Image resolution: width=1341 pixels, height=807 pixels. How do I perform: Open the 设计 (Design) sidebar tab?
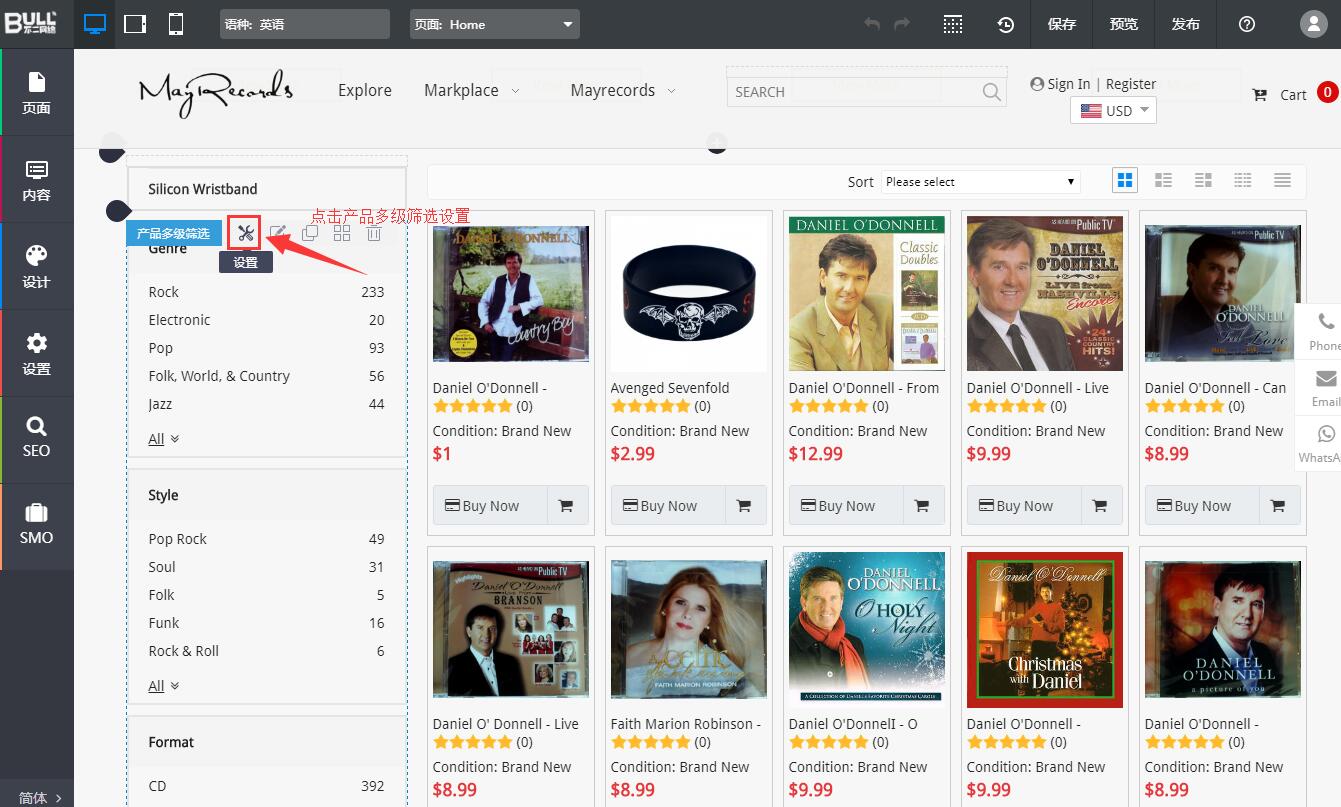click(37, 266)
